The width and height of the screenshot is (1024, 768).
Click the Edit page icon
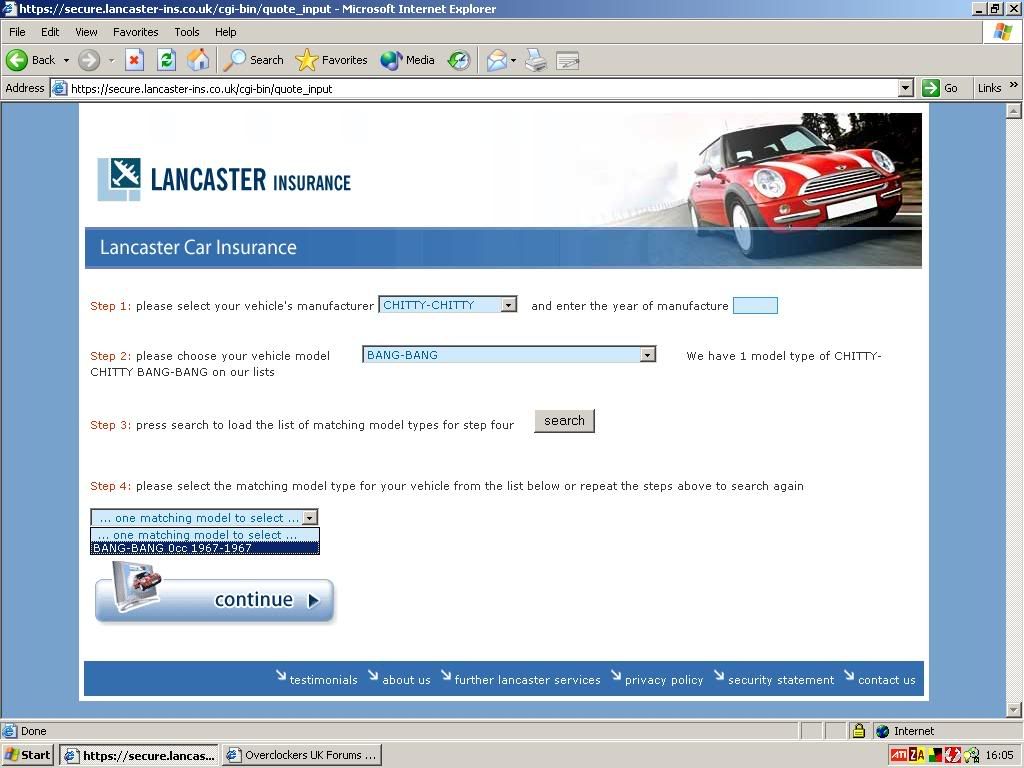point(568,61)
